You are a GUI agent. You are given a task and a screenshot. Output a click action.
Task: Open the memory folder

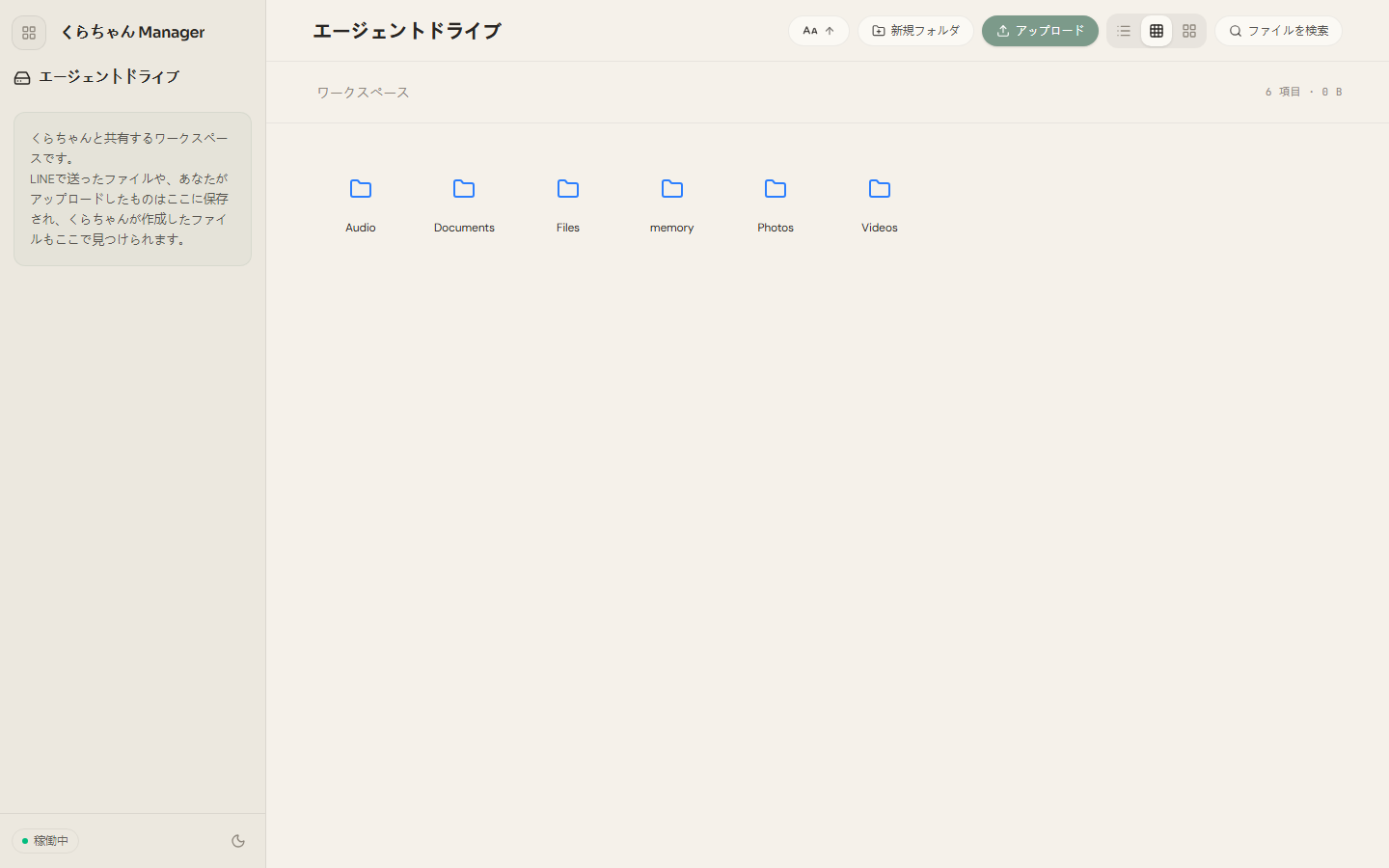coord(672,204)
